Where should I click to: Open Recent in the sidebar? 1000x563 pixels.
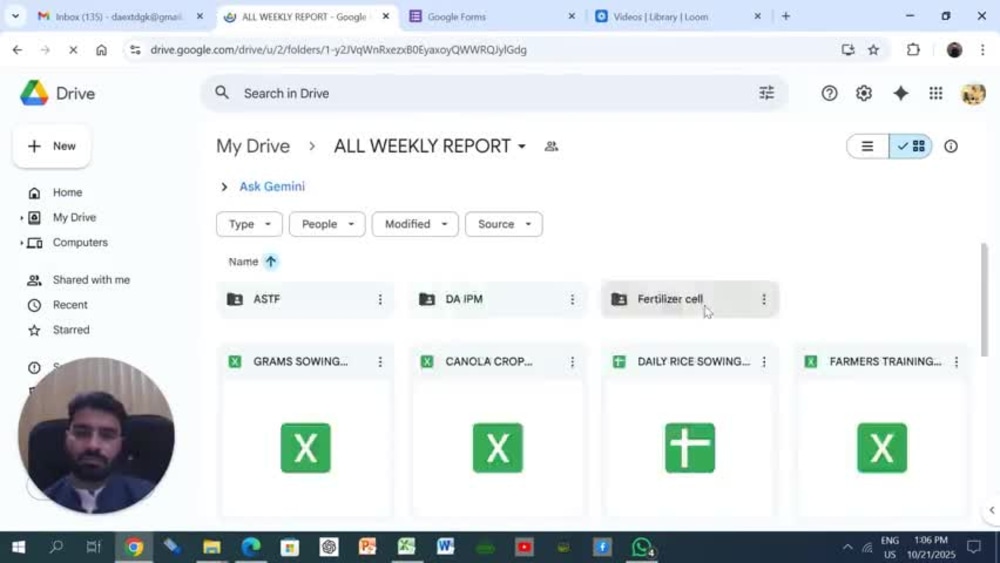pos(70,305)
